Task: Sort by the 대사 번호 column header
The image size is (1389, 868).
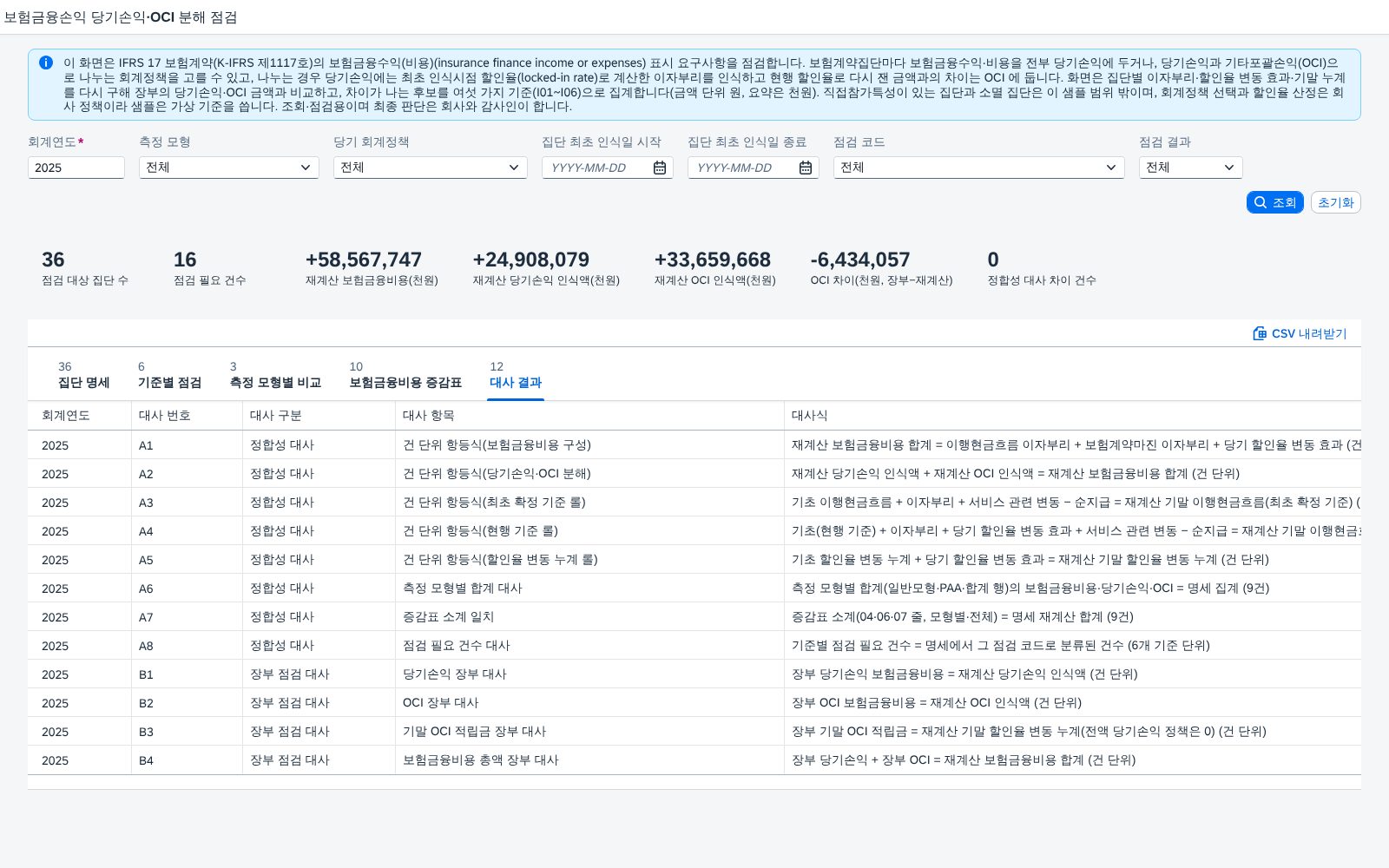Action: 188,416
